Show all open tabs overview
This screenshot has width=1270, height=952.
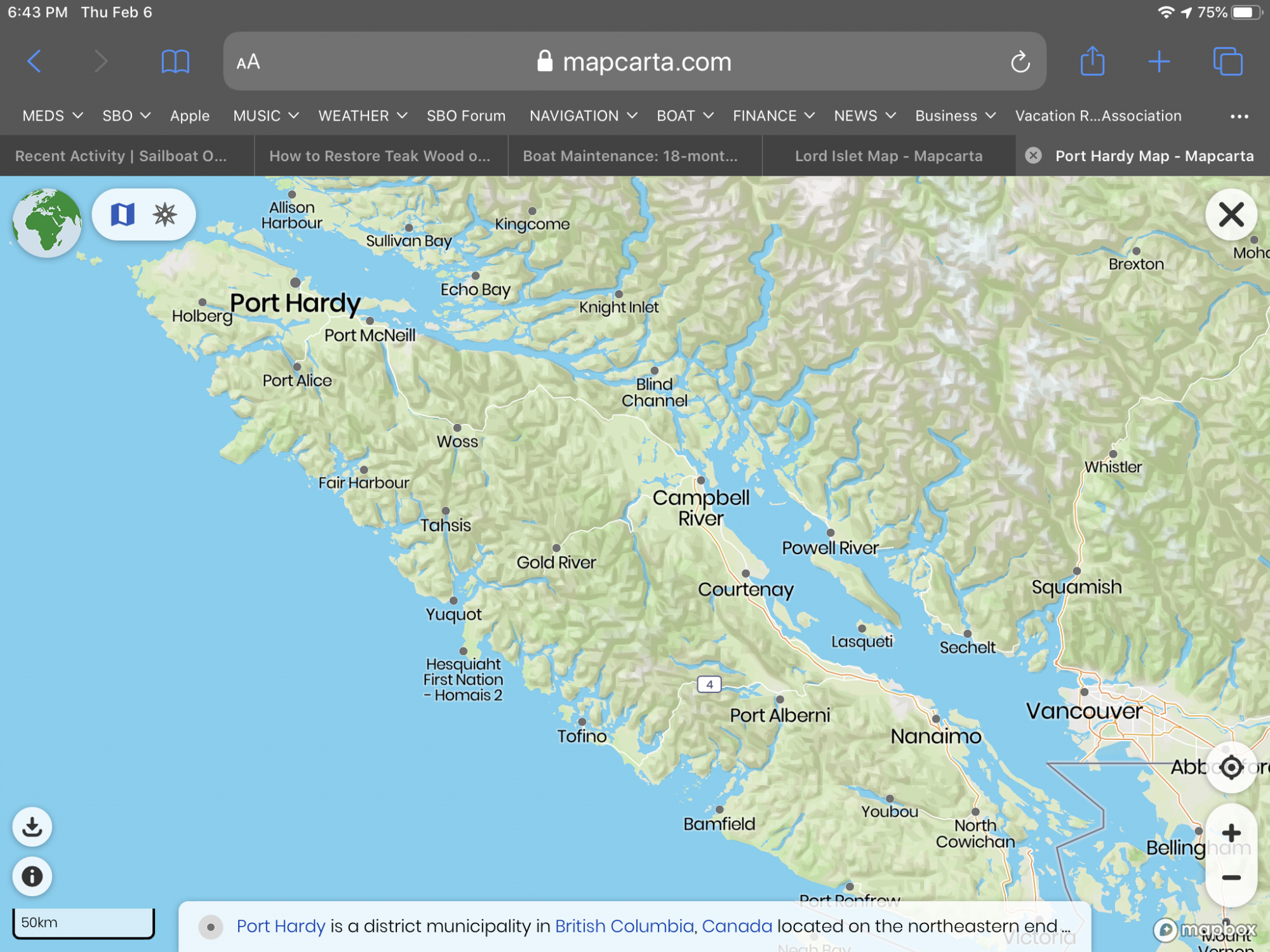coord(1227,62)
